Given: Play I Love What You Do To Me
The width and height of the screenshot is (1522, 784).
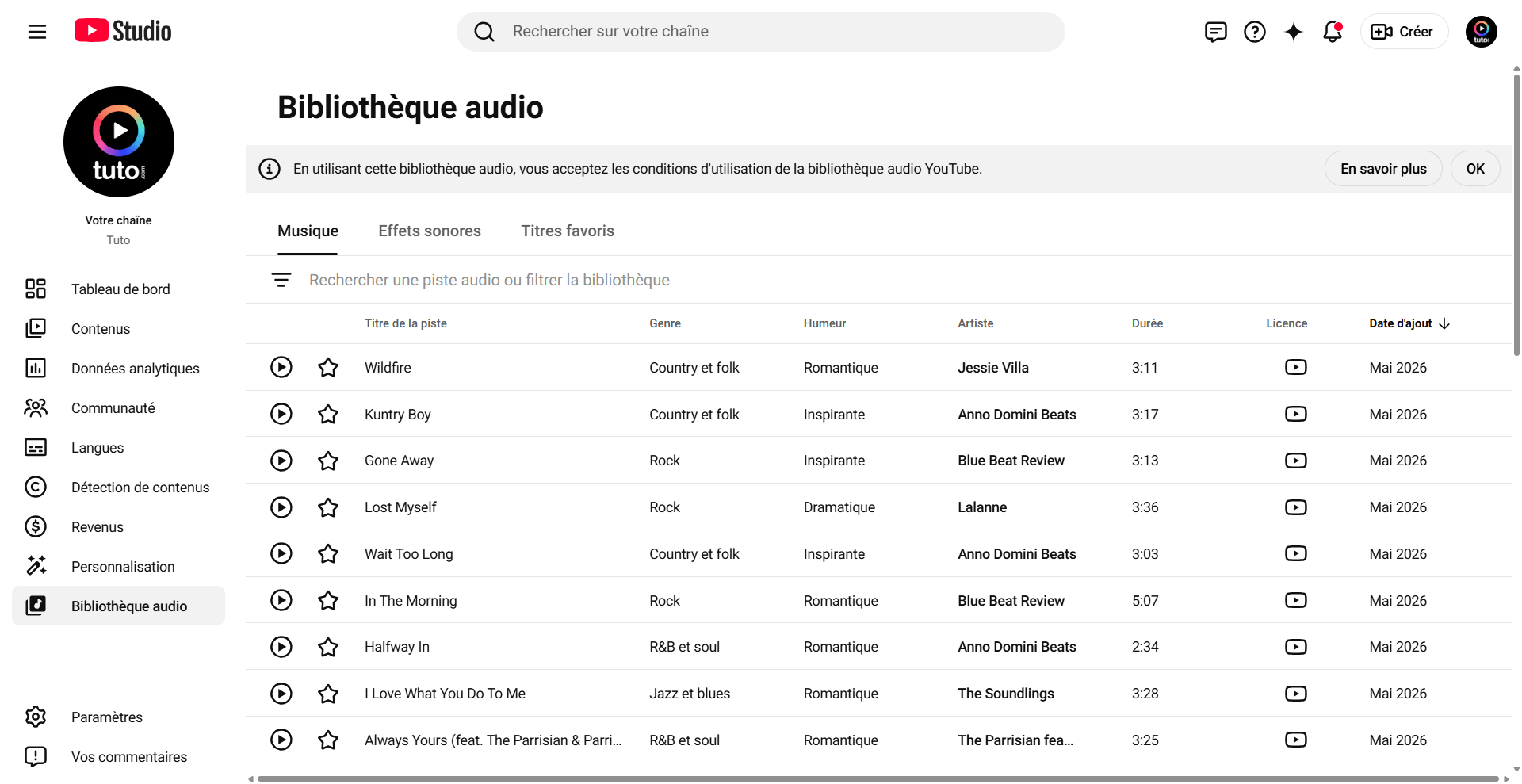Looking at the screenshot, I should [x=281, y=694].
